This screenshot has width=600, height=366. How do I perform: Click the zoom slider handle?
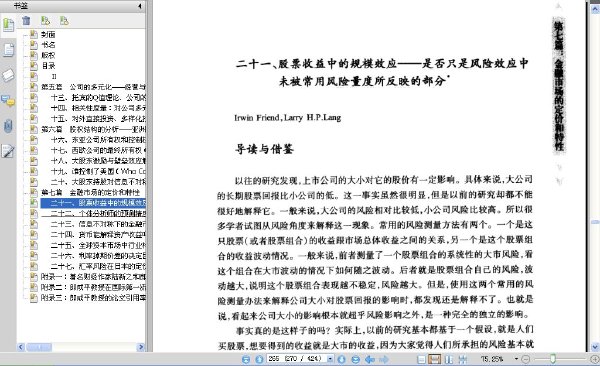coord(553,359)
